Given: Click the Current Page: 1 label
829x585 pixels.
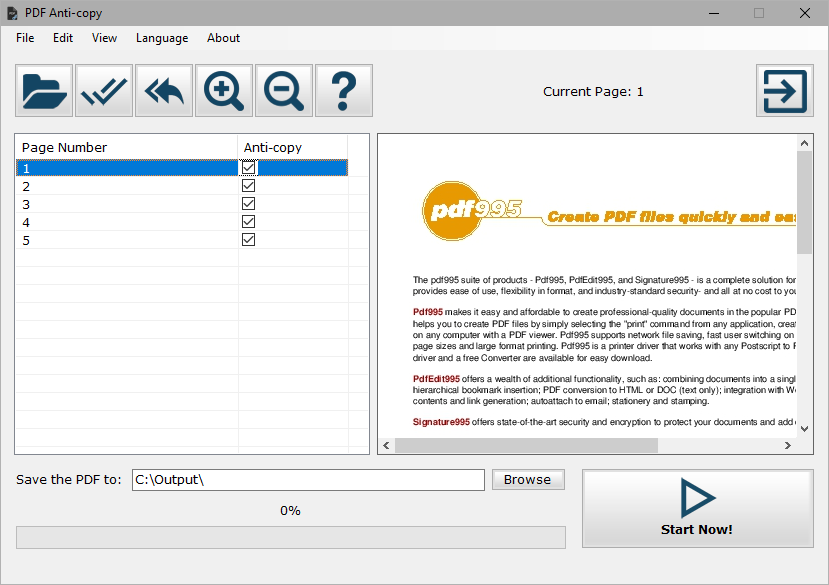Looking at the screenshot, I should pyautogui.click(x=593, y=92).
